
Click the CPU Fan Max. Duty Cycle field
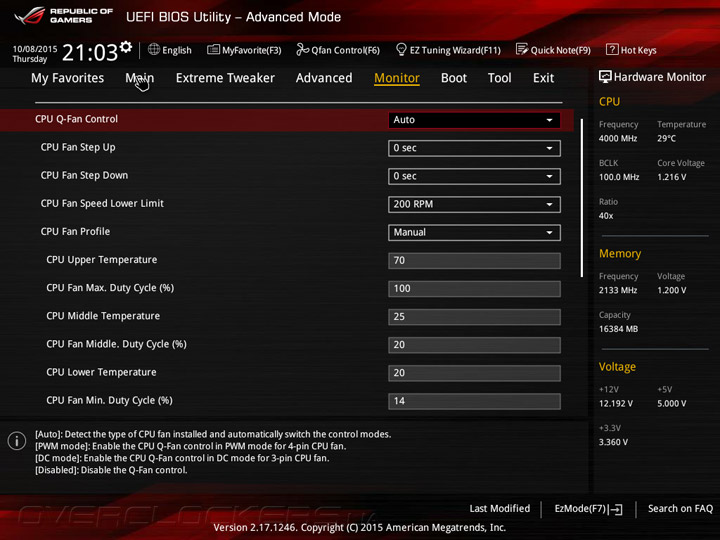point(474,288)
